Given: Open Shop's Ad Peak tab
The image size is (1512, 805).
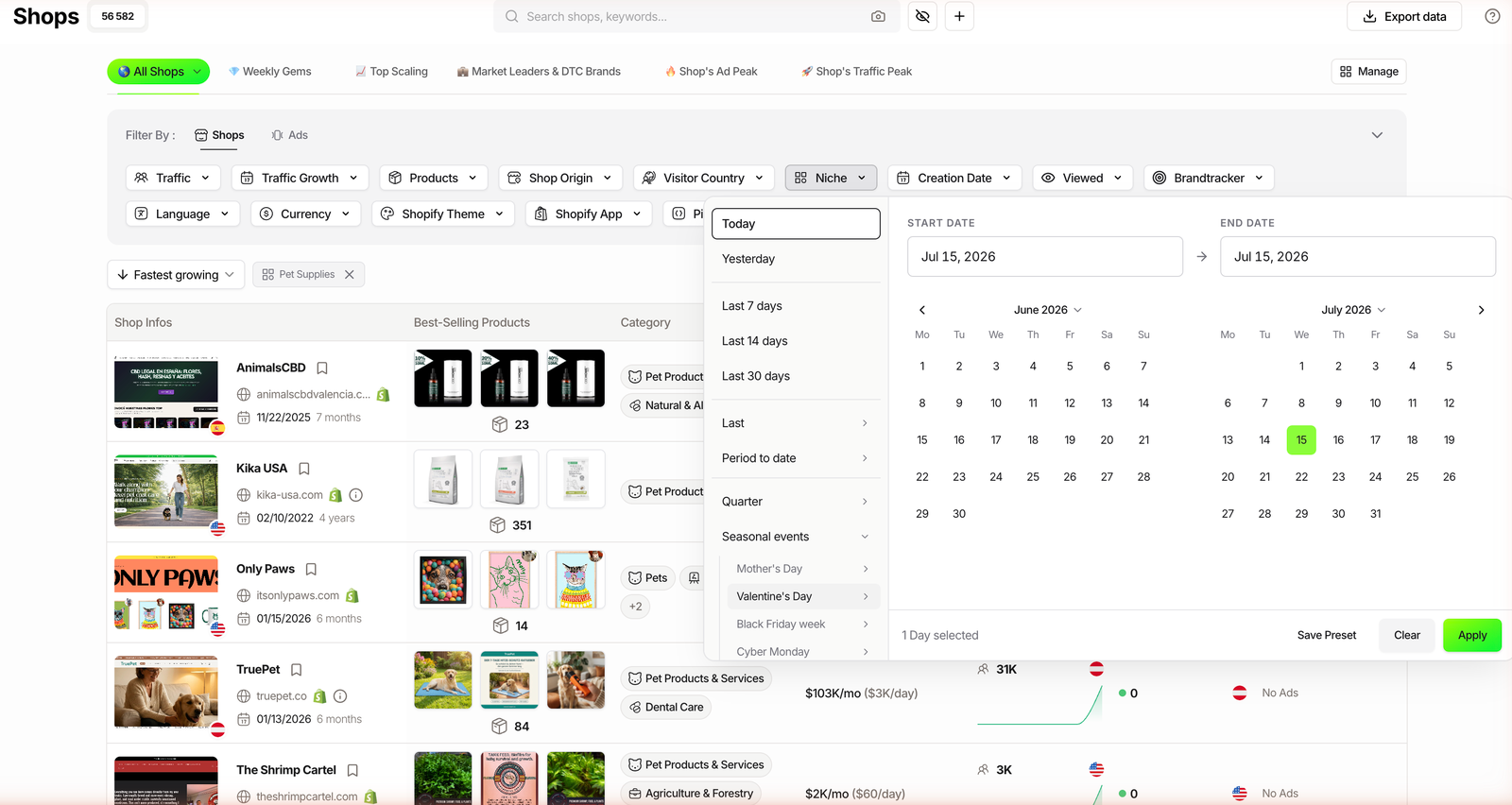Looking at the screenshot, I should [x=711, y=72].
